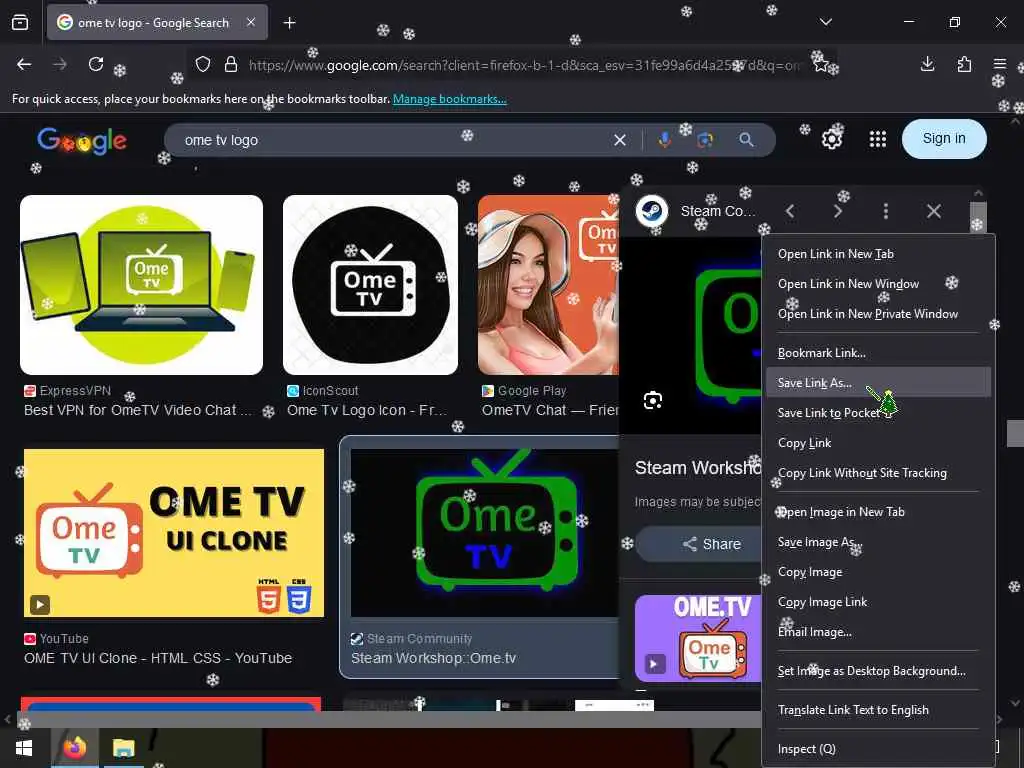The image size is (1024, 768).
Task: Choose Copy Image Link
Action: pyautogui.click(x=878, y=602)
